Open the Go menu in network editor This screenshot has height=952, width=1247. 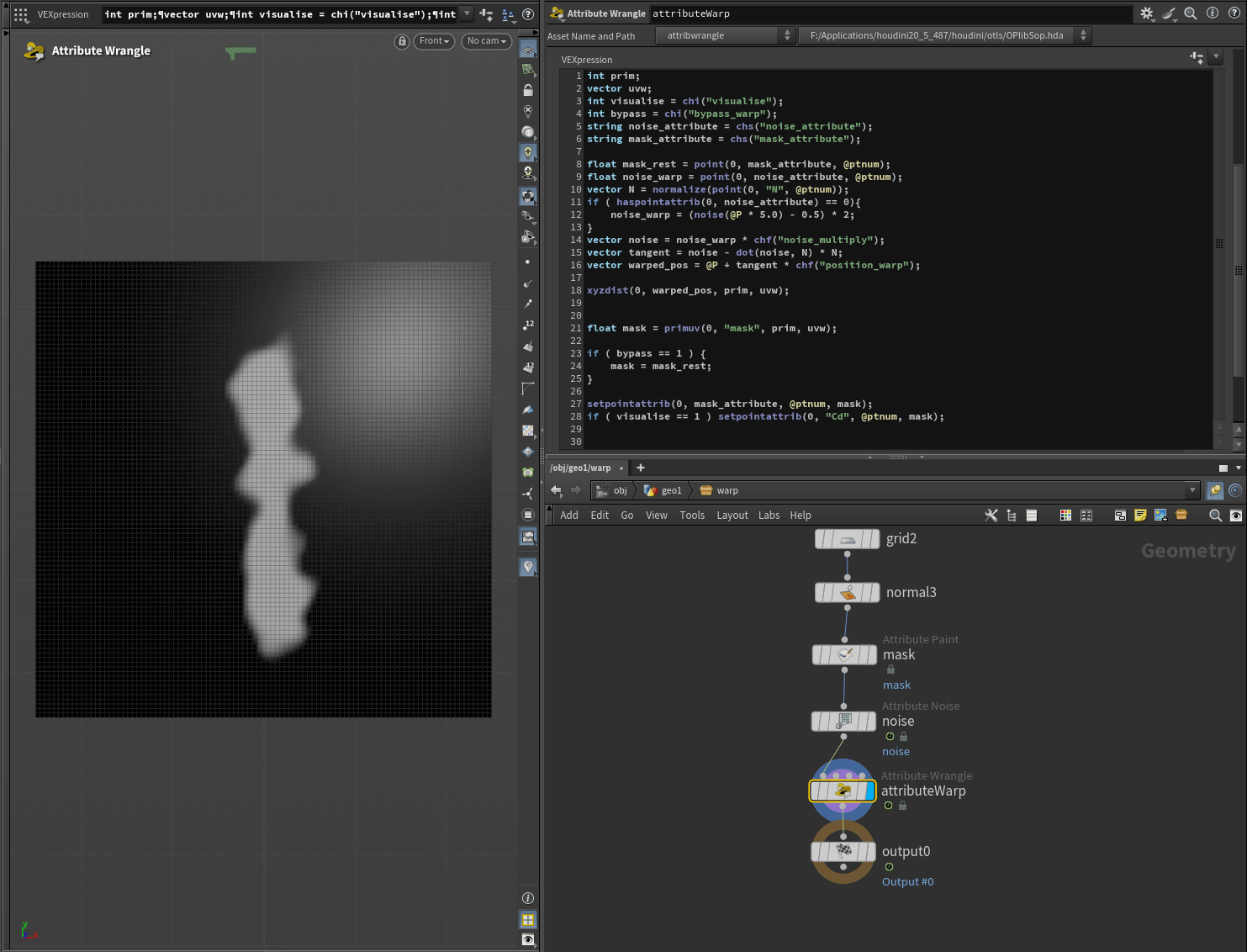click(x=627, y=516)
